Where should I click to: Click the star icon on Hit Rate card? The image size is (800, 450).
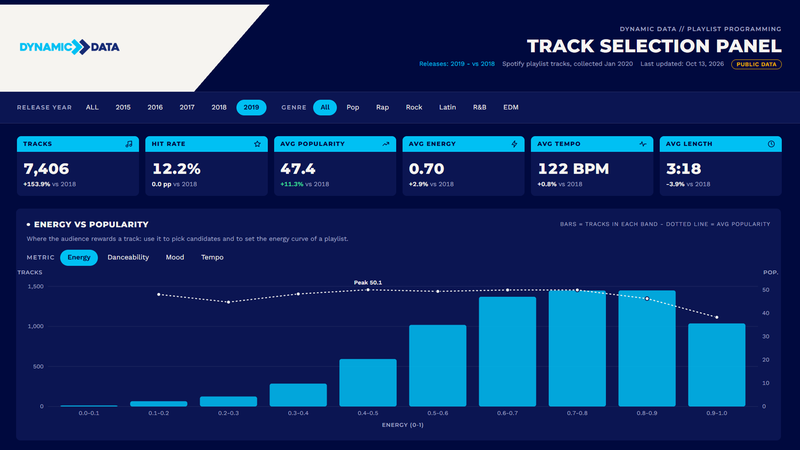coord(257,144)
